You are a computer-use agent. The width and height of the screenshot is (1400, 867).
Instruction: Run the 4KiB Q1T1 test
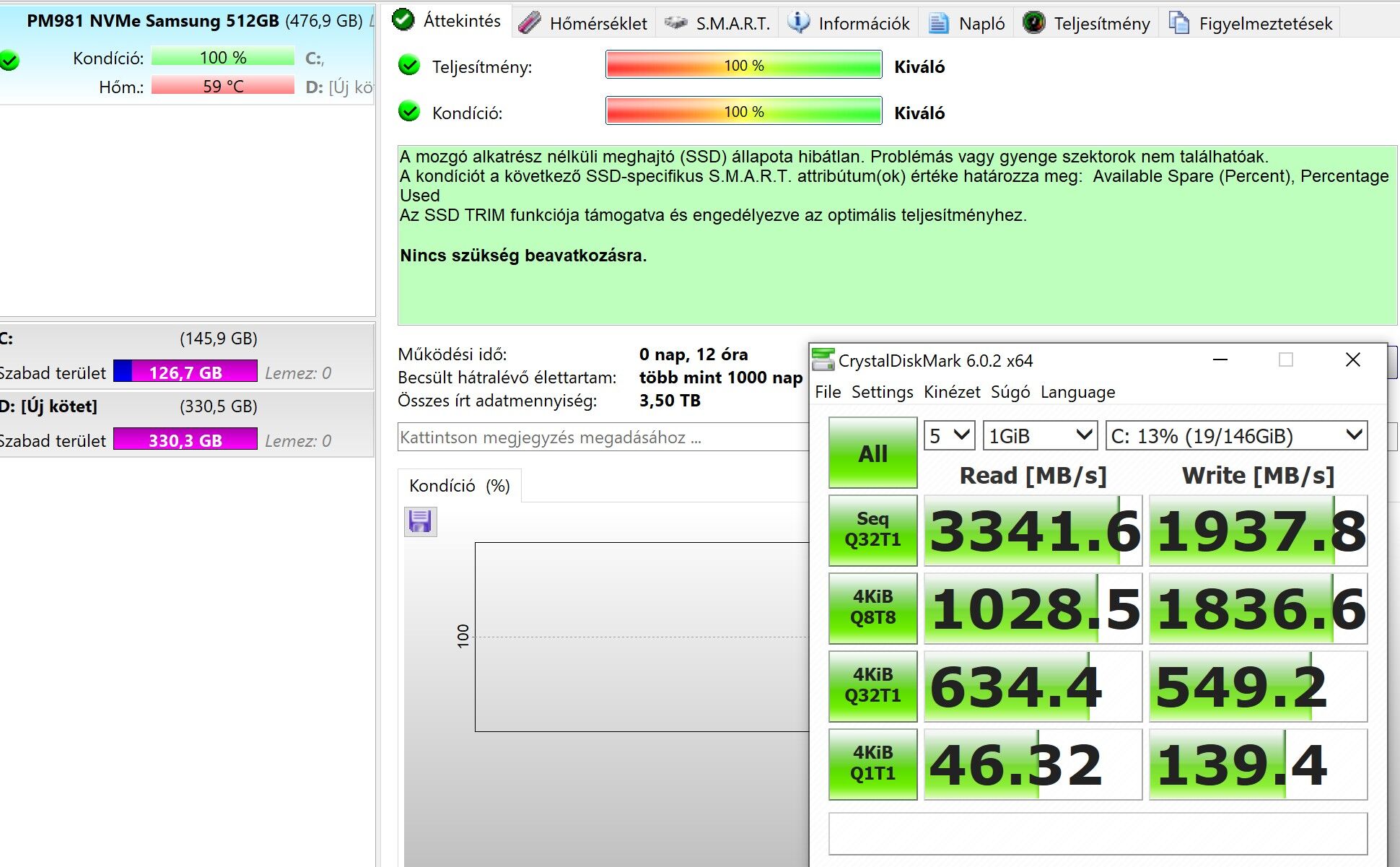tap(872, 764)
